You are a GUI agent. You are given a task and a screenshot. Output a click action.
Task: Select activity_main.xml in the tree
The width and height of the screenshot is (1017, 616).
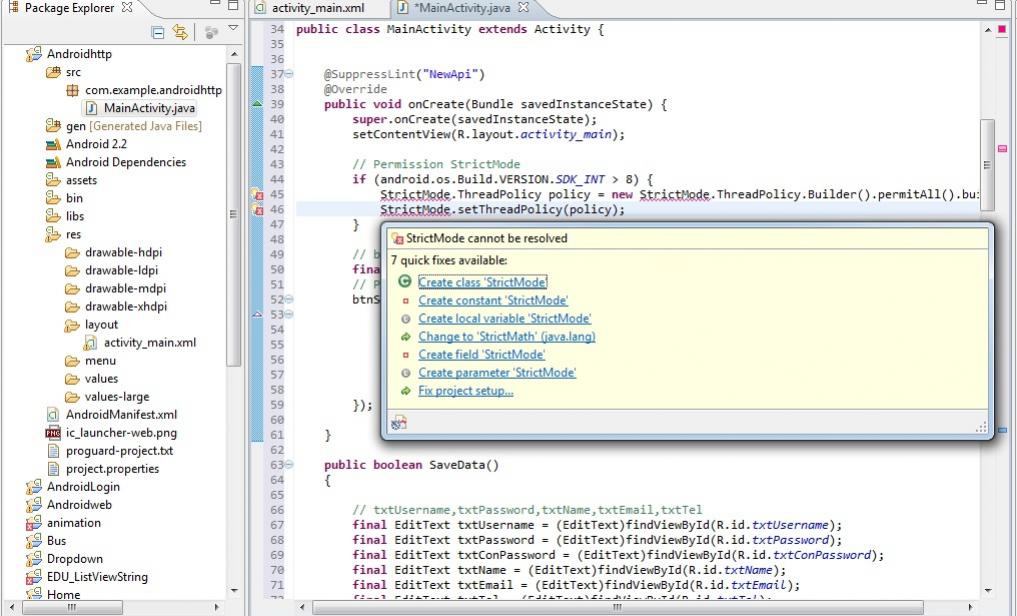click(150, 342)
